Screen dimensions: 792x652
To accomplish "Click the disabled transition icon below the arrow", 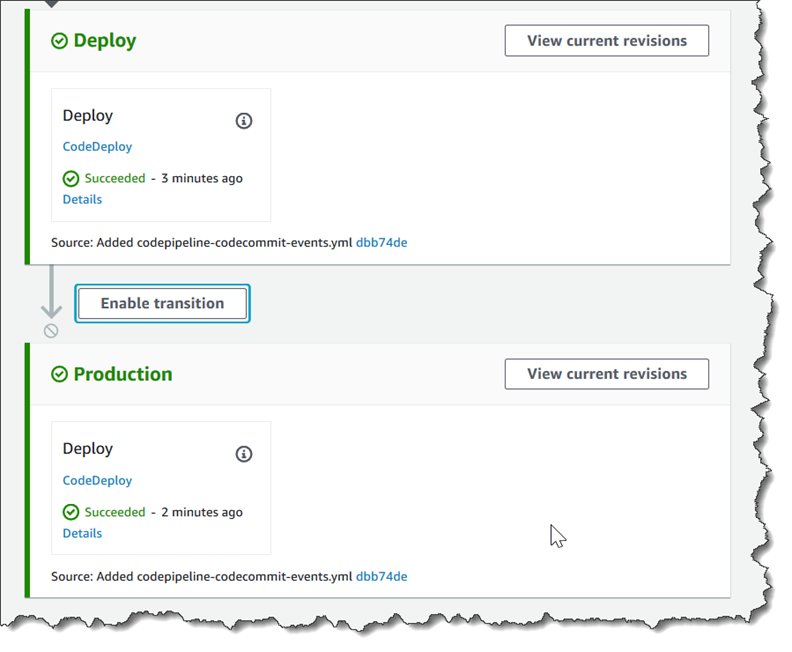I will coord(51,331).
